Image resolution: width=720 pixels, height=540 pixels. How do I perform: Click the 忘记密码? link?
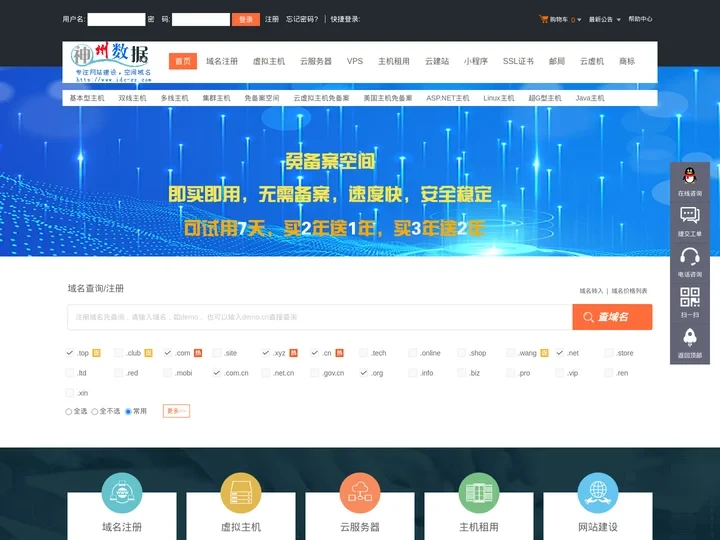pos(302,19)
